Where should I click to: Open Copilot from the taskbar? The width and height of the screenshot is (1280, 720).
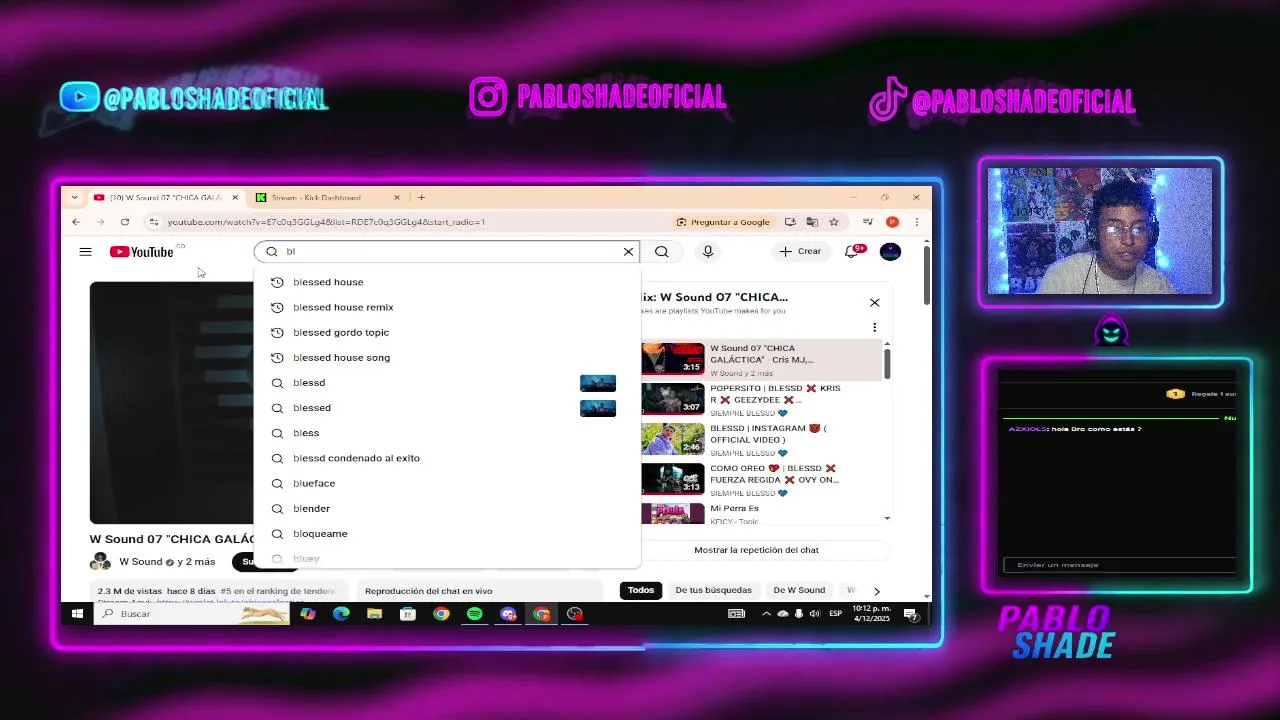pyautogui.click(x=308, y=614)
